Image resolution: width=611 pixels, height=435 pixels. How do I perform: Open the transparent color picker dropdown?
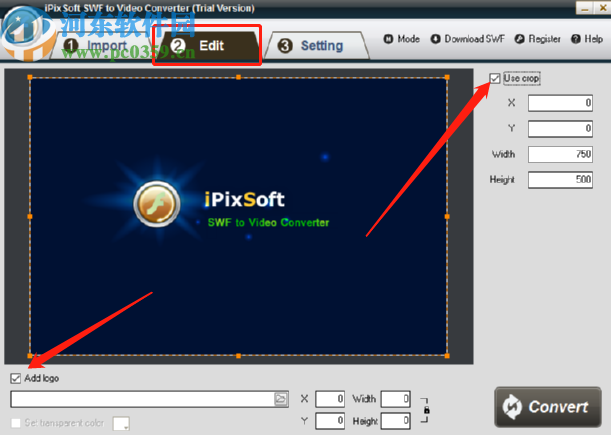click(121, 423)
